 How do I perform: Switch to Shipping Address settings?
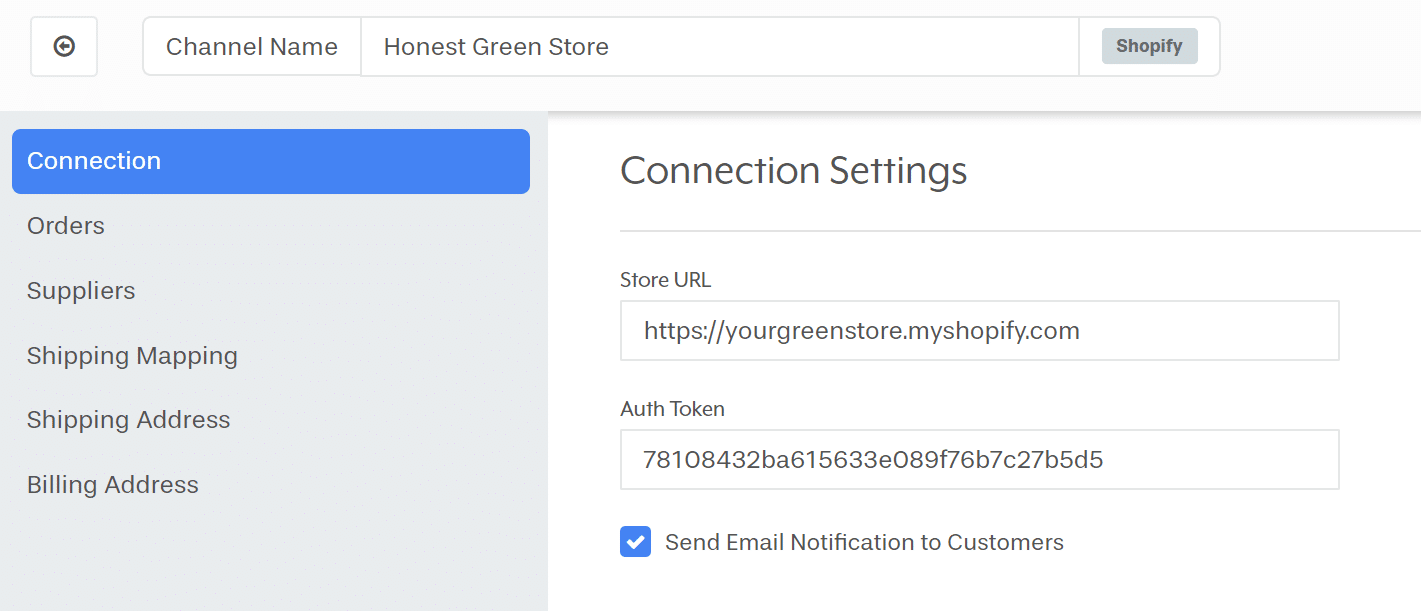tap(128, 420)
